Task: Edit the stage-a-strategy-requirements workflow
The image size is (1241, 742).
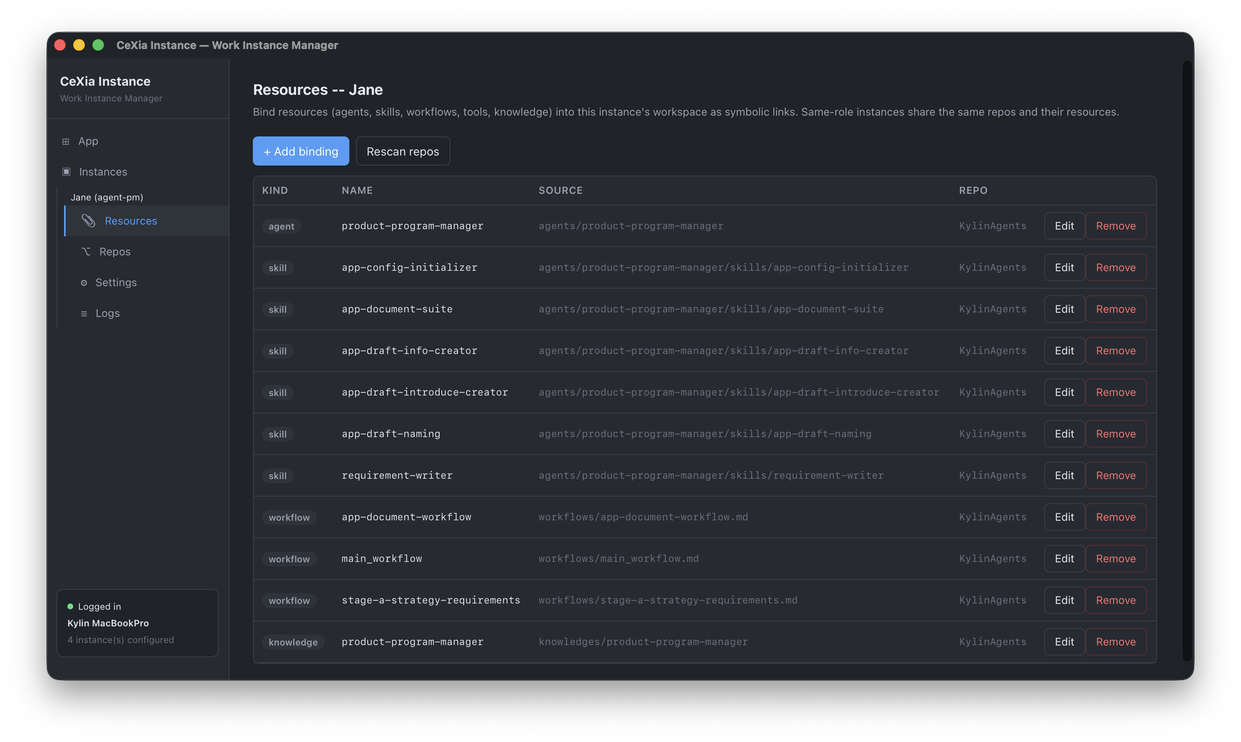Action: pos(1064,600)
